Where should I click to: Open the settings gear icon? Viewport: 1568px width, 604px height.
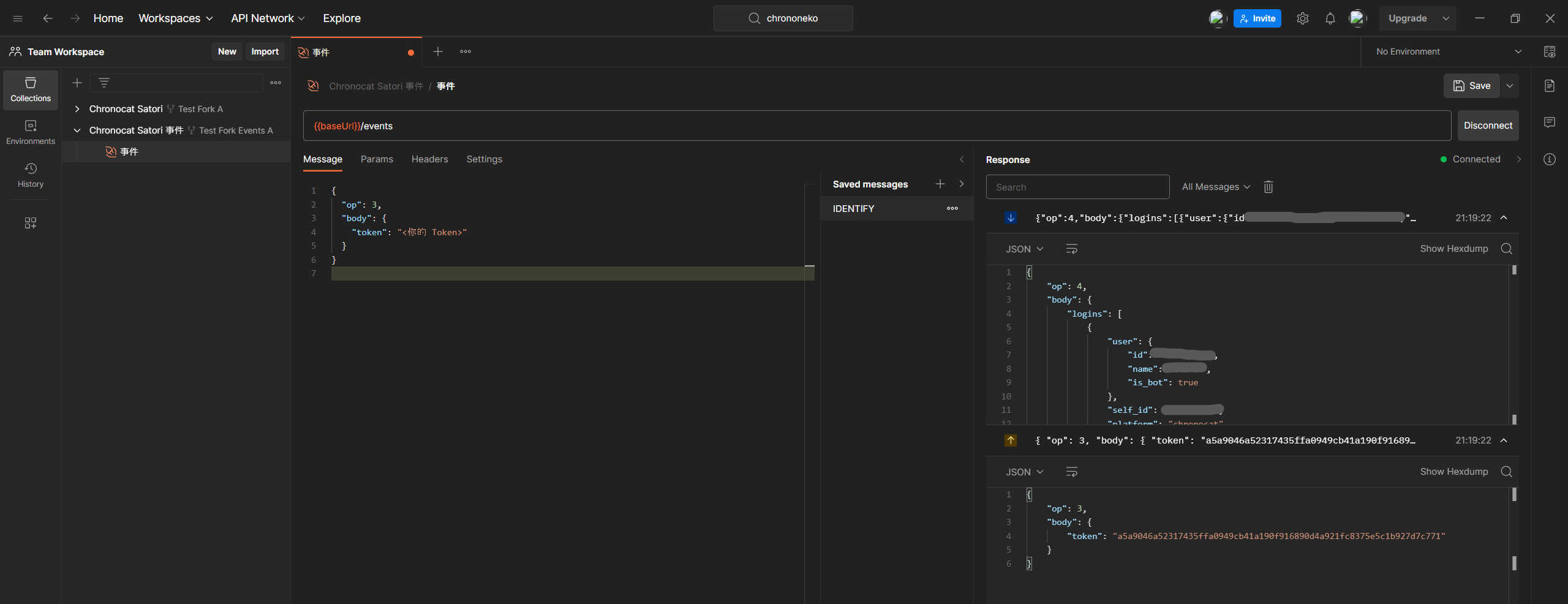pos(1303,18)
